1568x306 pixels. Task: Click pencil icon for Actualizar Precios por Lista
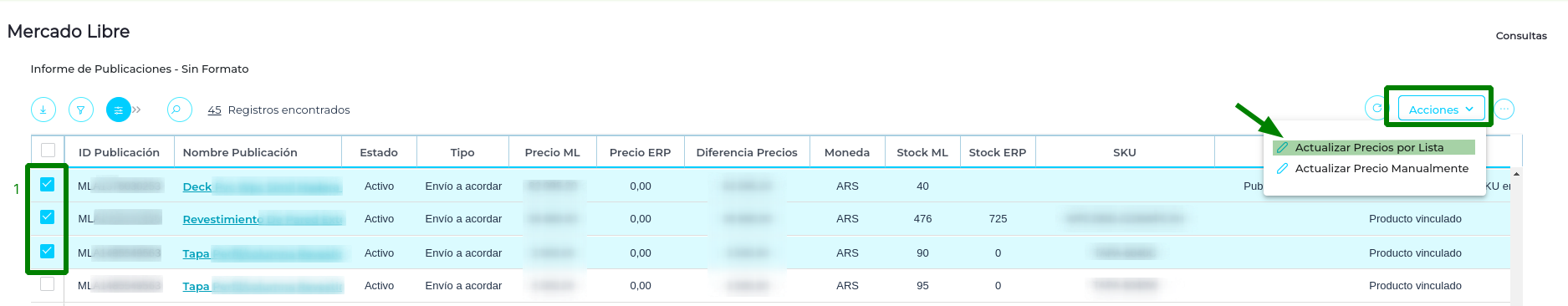(x=1282, y=147)
